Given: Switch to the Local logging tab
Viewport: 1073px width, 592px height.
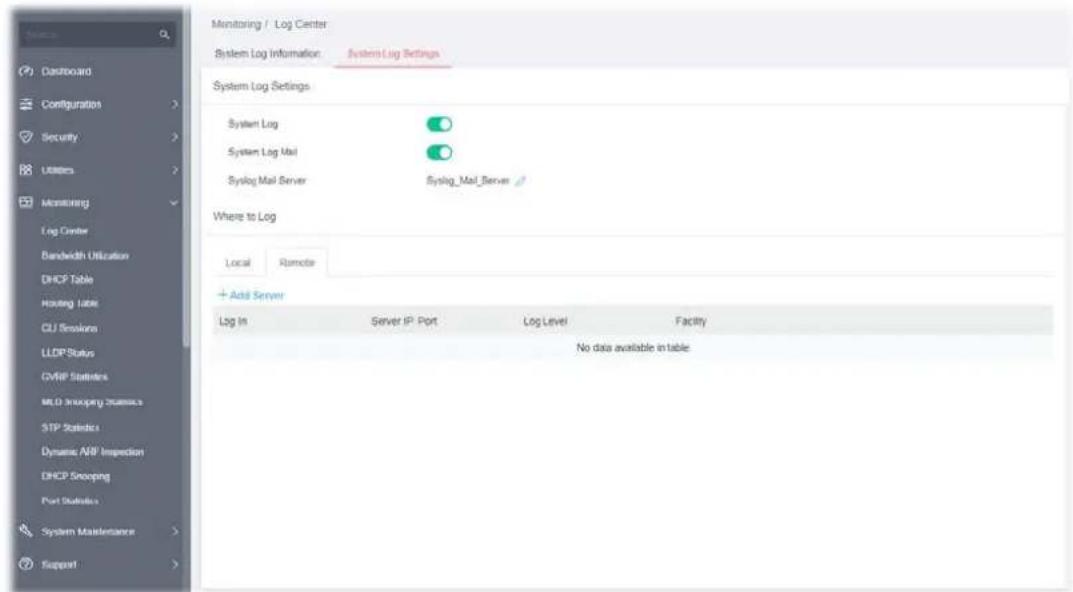Looking at the screenshot, I should pos(238,263).
